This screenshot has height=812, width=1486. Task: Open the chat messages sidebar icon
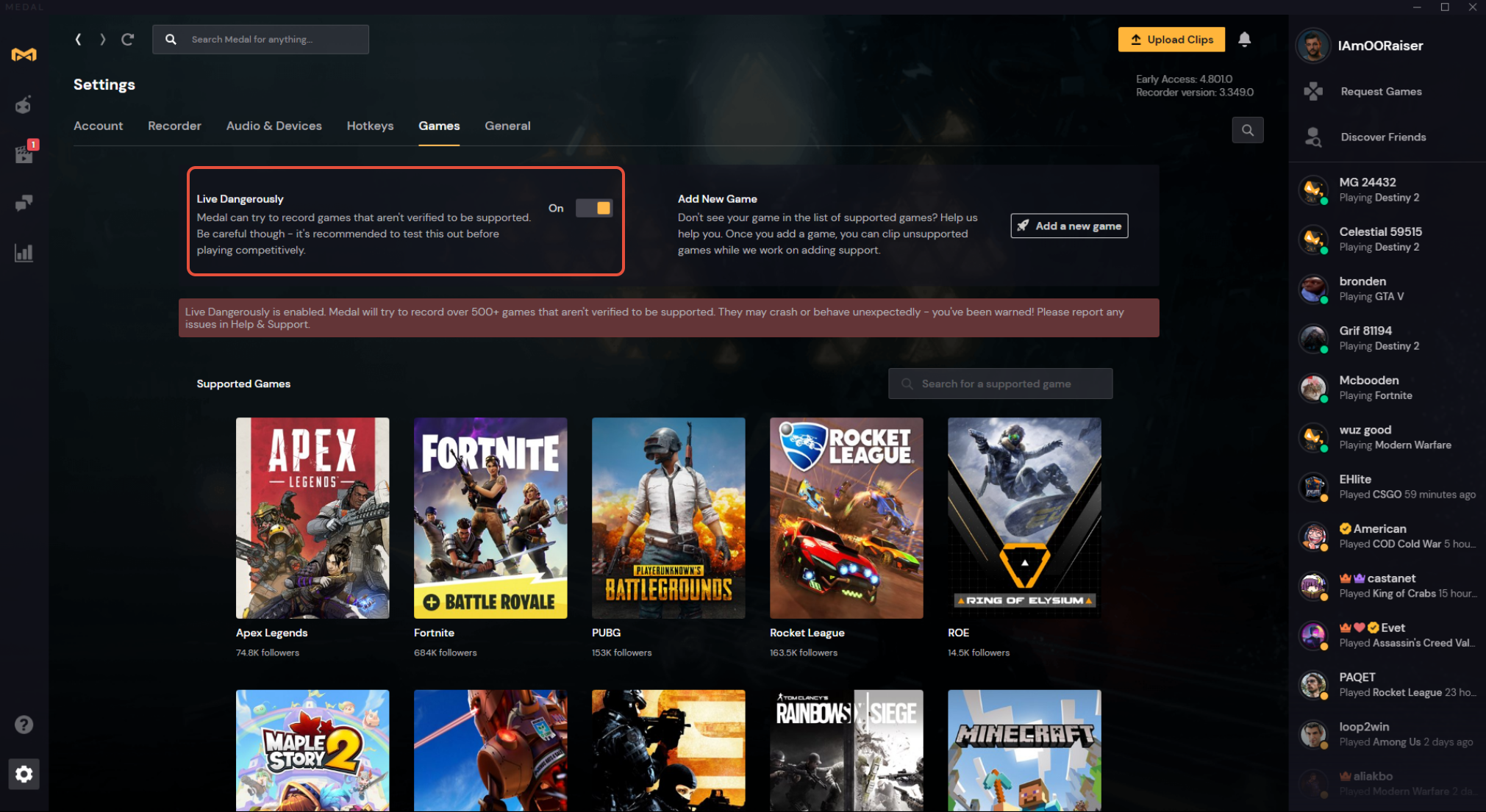(x=24, y=204)
